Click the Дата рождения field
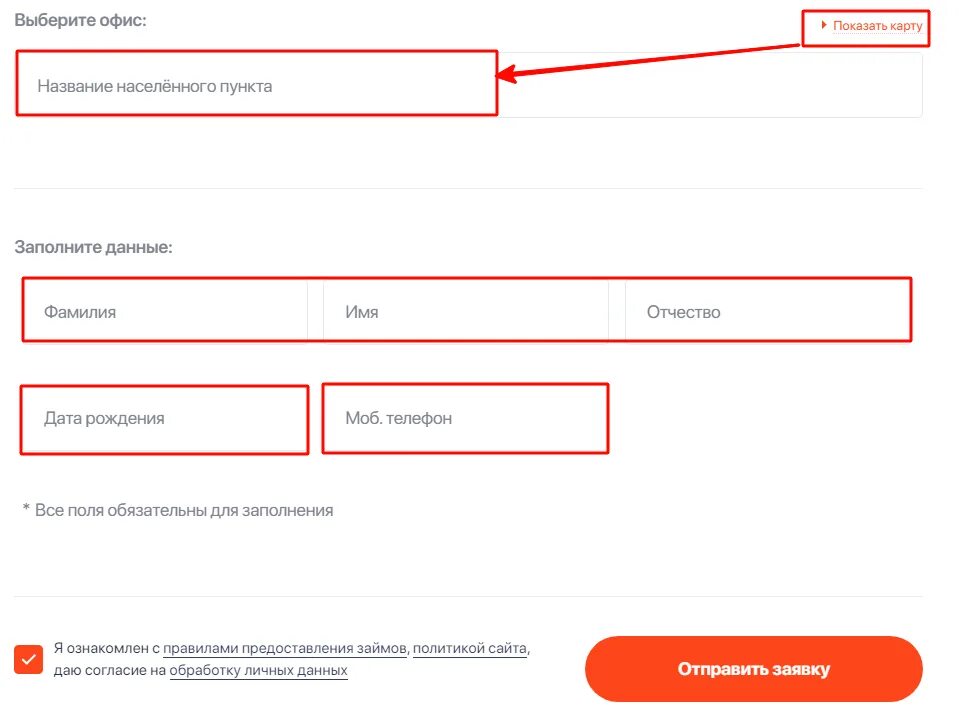The image size is (959, 712). click(164, 419)
